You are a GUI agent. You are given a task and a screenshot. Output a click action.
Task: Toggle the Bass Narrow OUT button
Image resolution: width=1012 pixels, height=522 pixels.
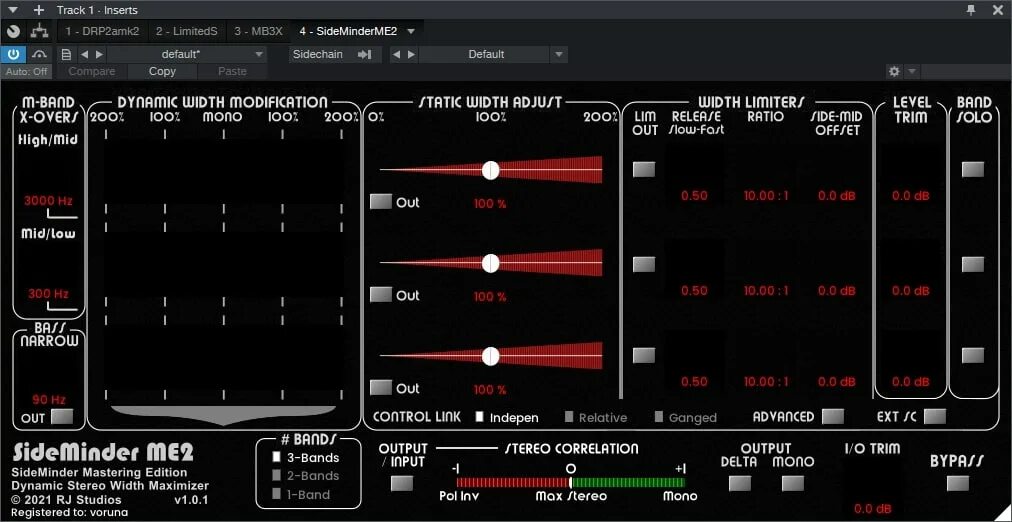click(x=62, y=417)
